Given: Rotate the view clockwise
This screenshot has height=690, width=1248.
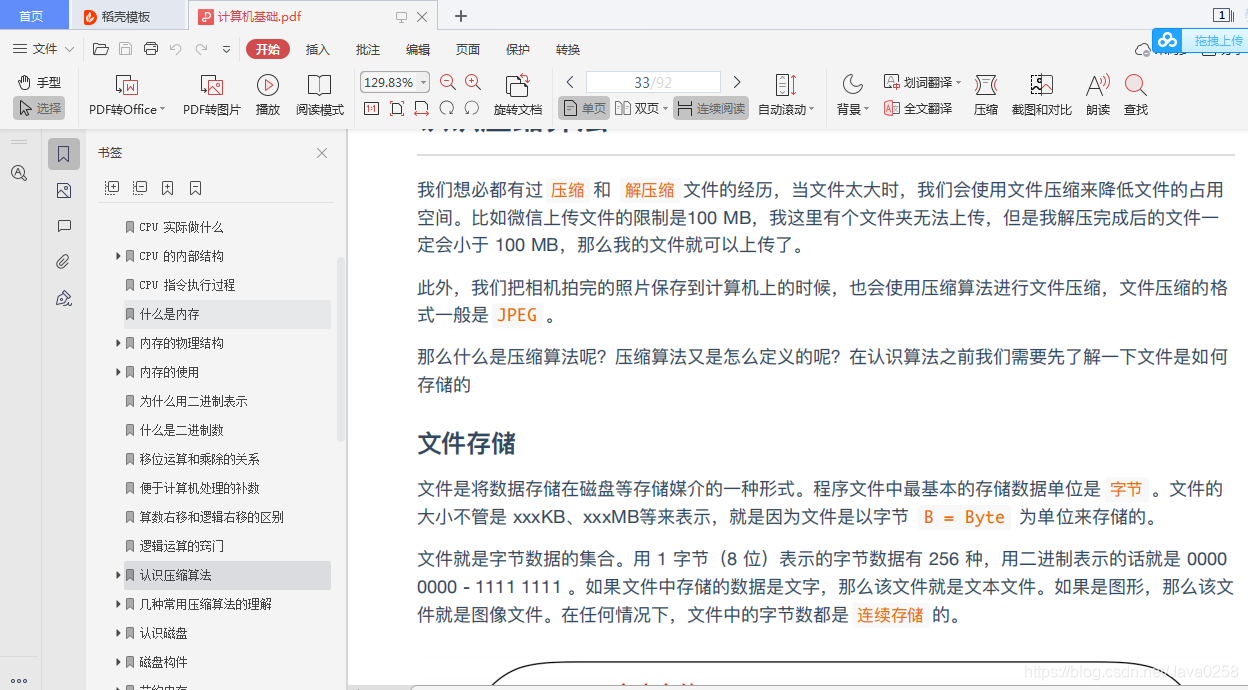Looking at the screenshot, I should [x=447, y=108].
